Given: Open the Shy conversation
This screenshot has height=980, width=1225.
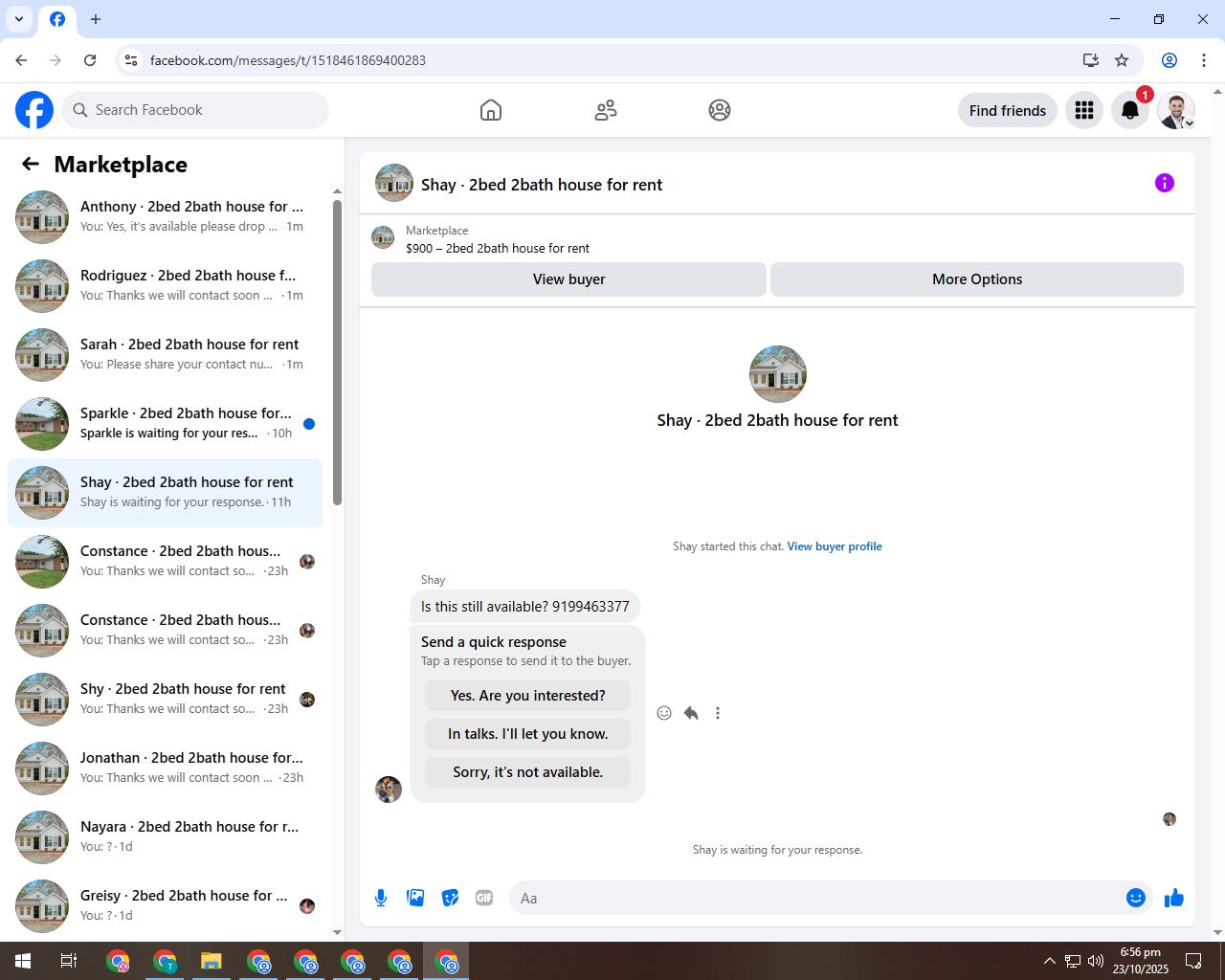Looking at the screenshot, I should tap(165, 699).
